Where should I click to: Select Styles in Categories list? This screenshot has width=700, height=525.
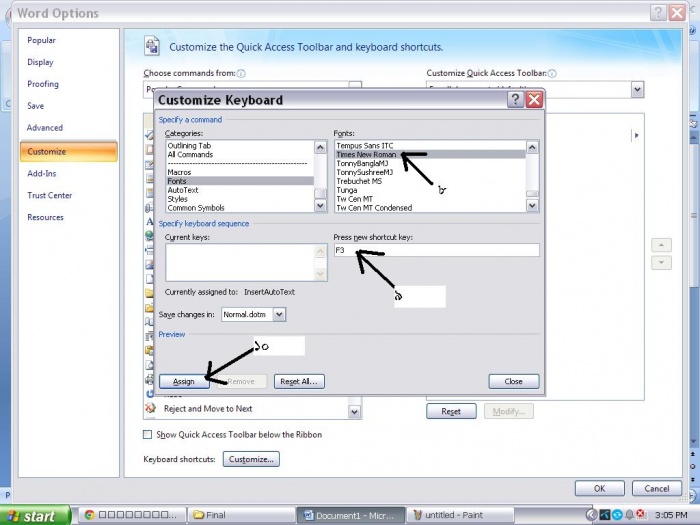pyautogui.click(x=240, y=199)
